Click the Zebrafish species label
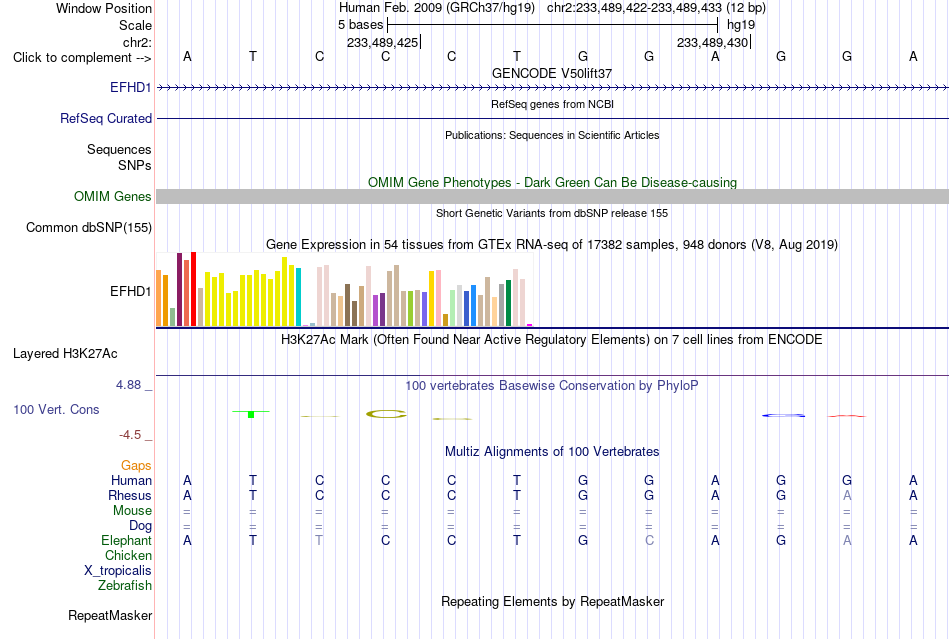Viewport: 950px width, 639px height. coord(125,586)
